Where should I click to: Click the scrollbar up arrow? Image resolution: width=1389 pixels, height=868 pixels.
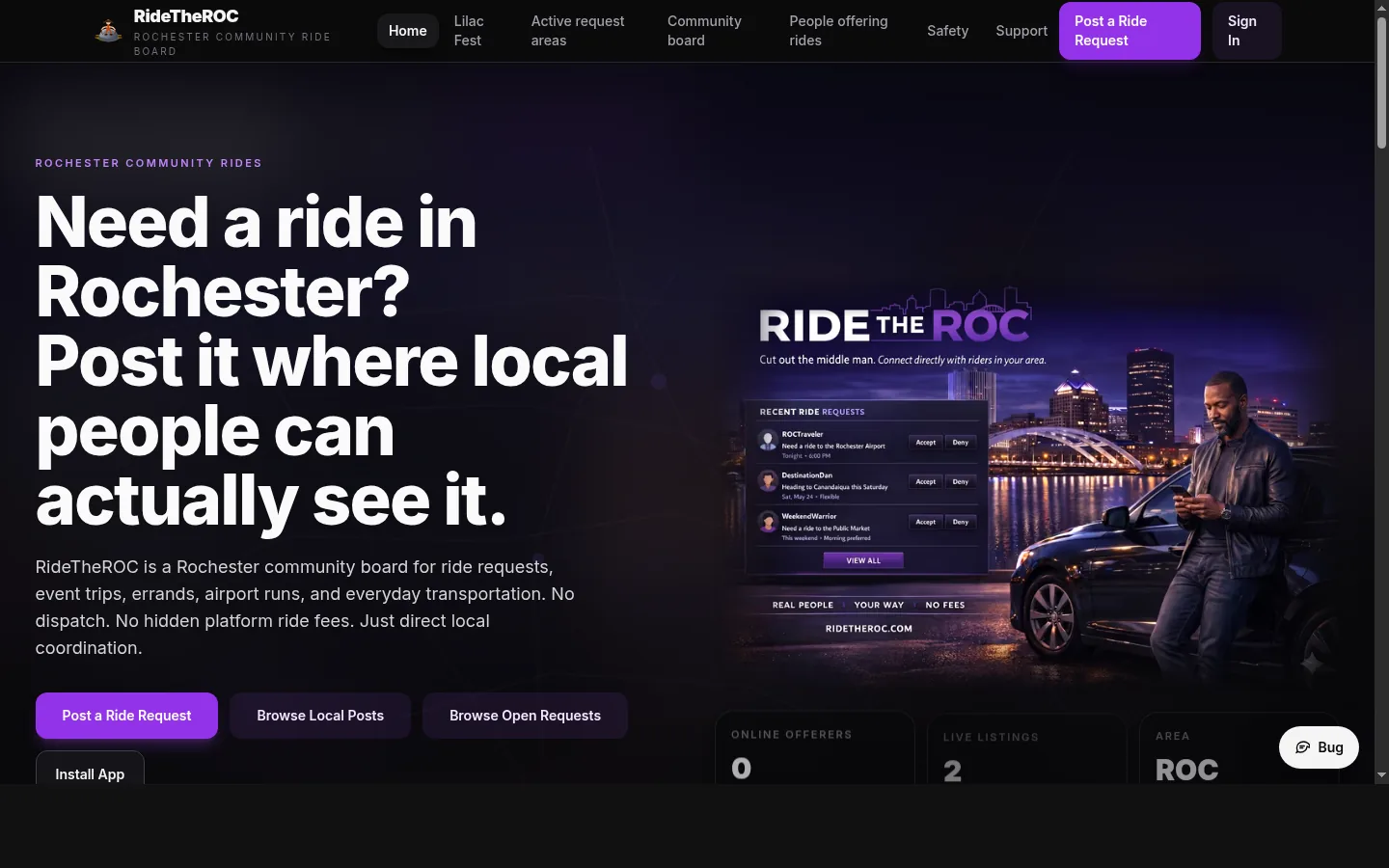1381,7
